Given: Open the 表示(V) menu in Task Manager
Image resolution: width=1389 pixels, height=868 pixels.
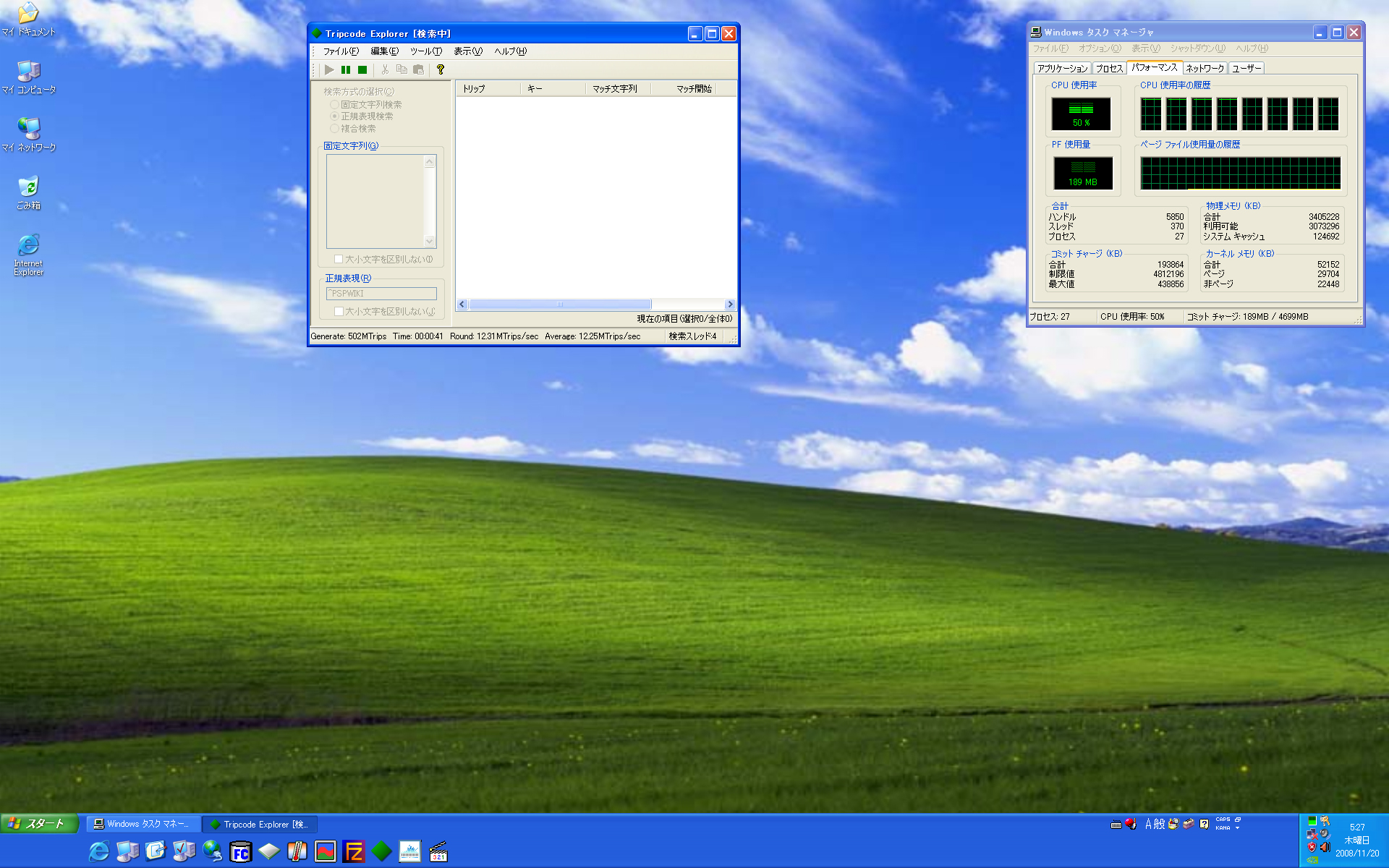Looking at the screenshot, I should pyautogui.click(x=1145, y=48).
